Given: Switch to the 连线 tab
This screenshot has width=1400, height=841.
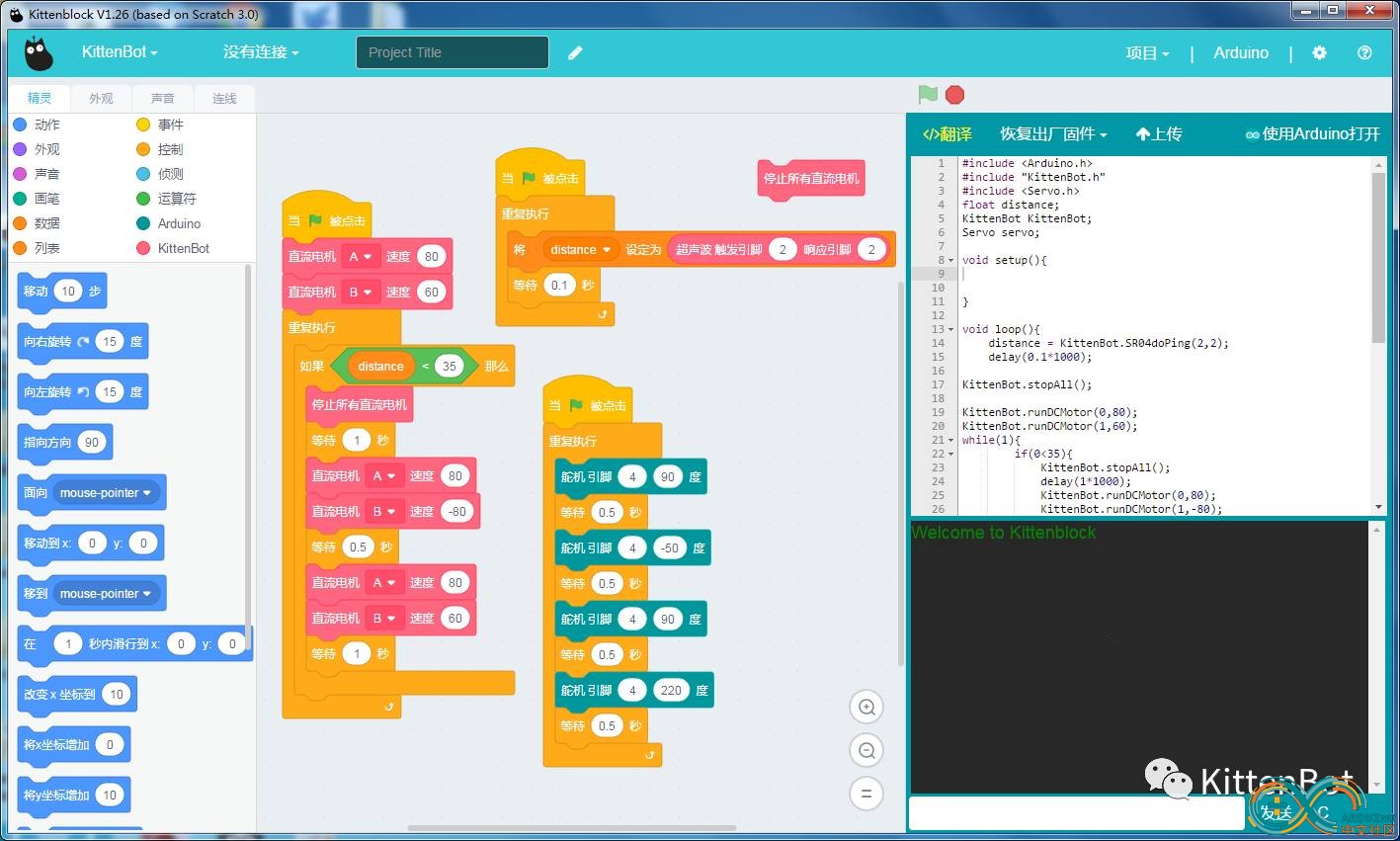Looking at the screenshot, I should [x=224, y=98].
